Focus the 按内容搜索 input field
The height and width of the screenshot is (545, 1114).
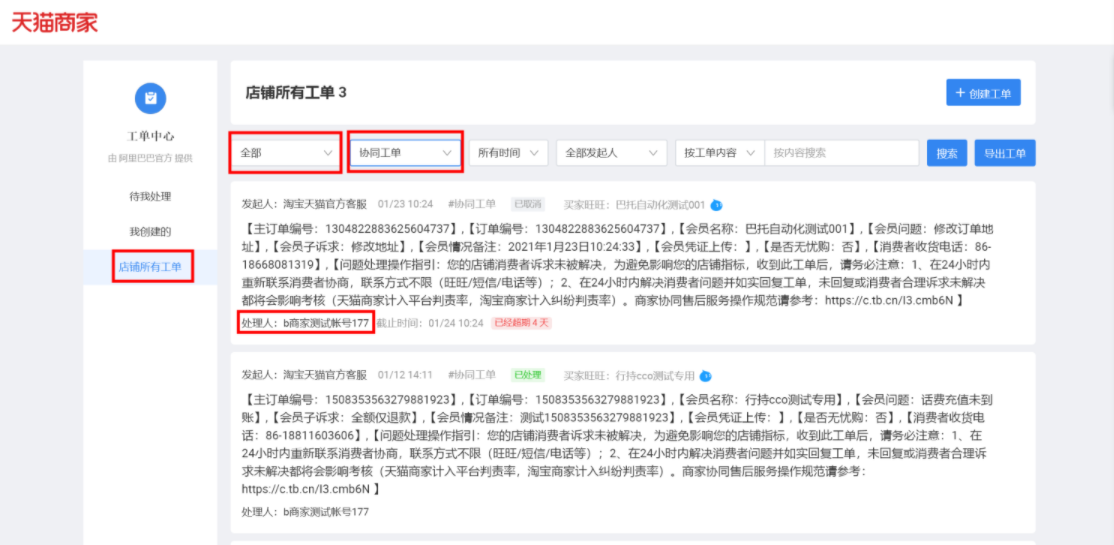(842, 153)
